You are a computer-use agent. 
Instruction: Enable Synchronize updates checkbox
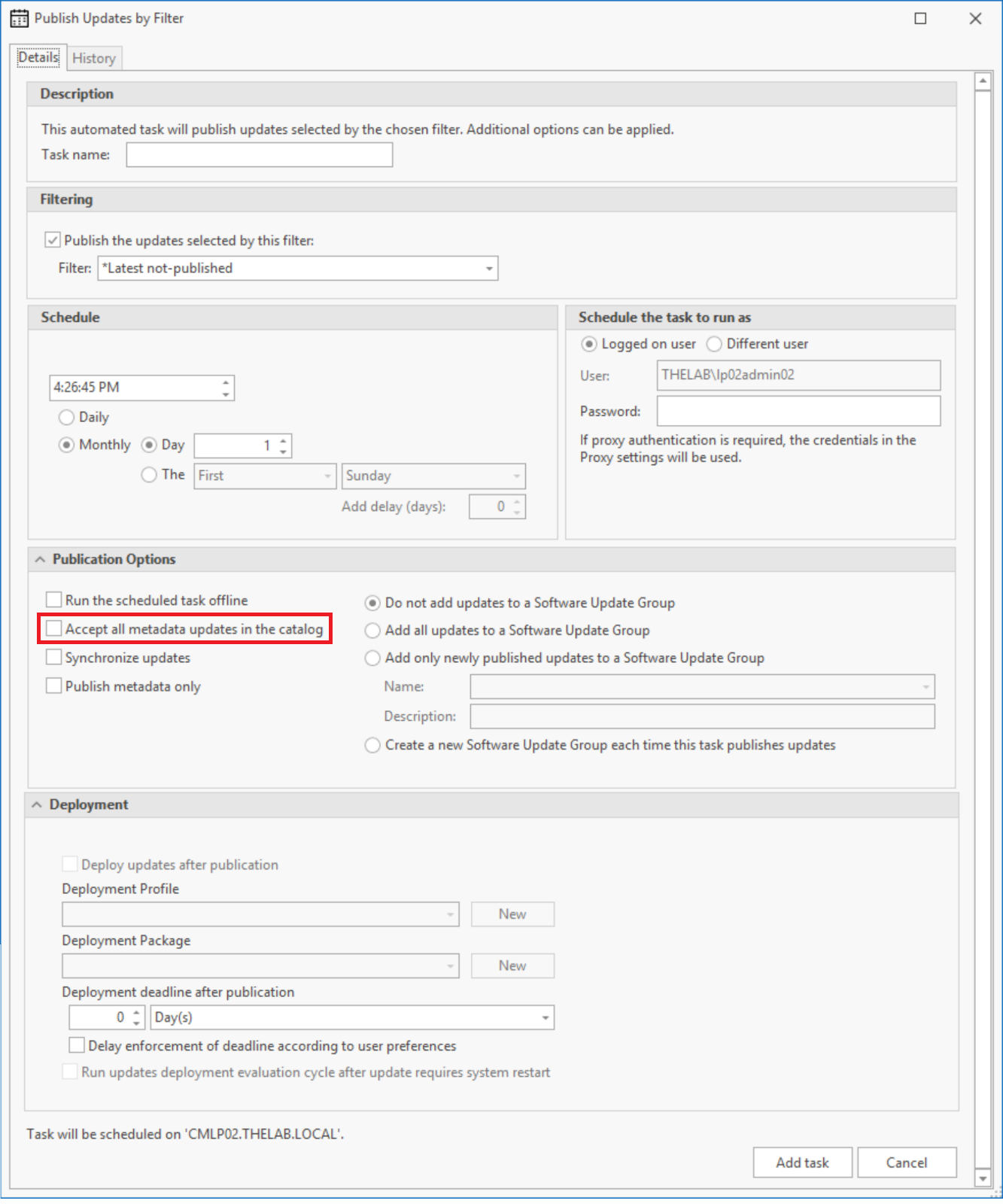click(x=53, y=657)
